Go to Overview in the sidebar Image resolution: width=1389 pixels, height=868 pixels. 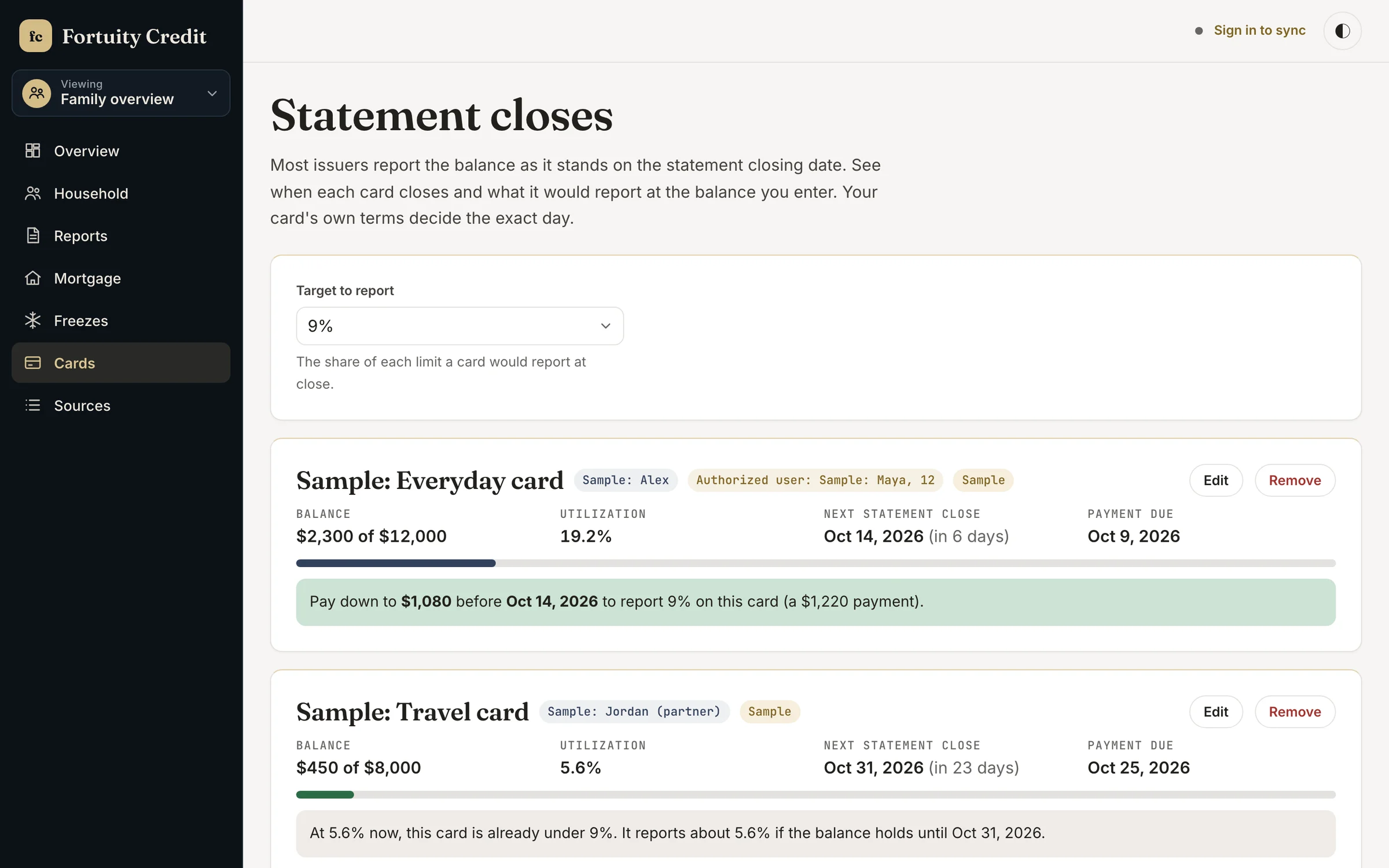[x=121, y=150]
